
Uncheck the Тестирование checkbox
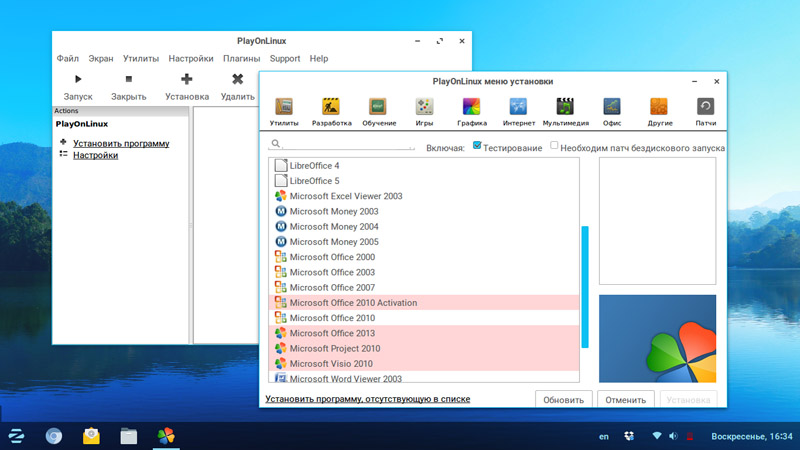(x=477, y=145)
